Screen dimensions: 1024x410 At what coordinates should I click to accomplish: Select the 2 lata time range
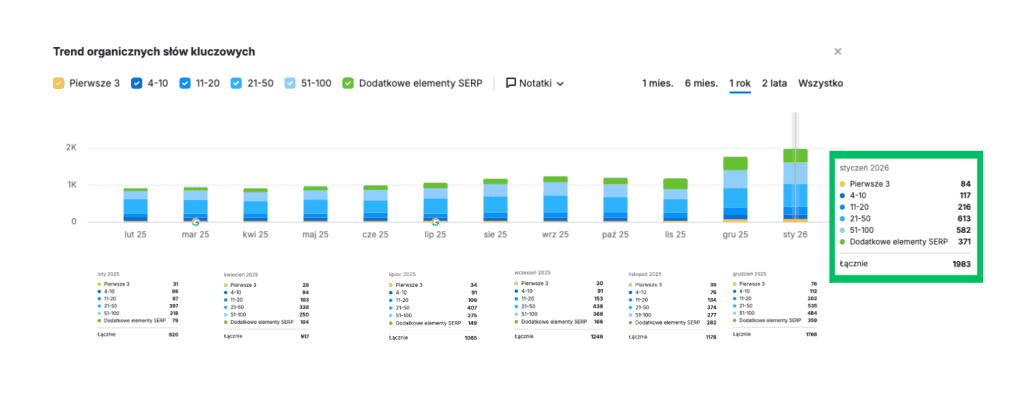(775, 84)
